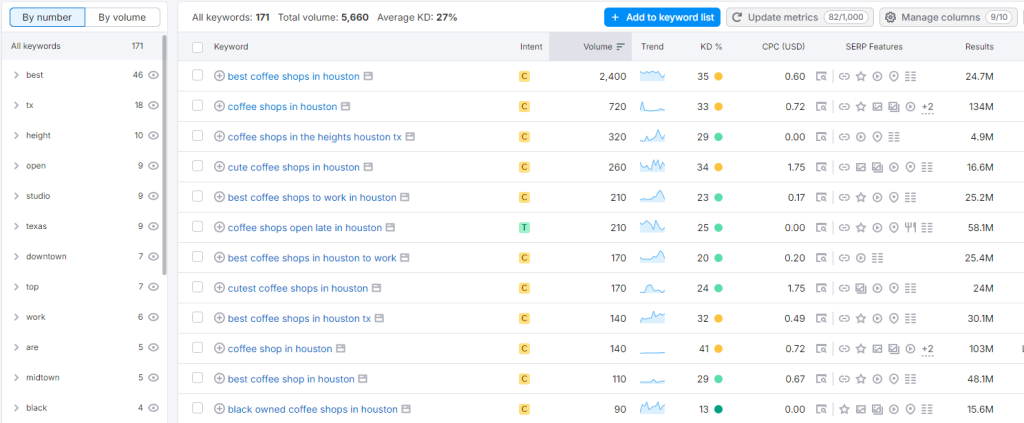Click Transactional intent badge for 'coffee shops open late'
This screenshot has height=423, width=1024.
[523, 228]
